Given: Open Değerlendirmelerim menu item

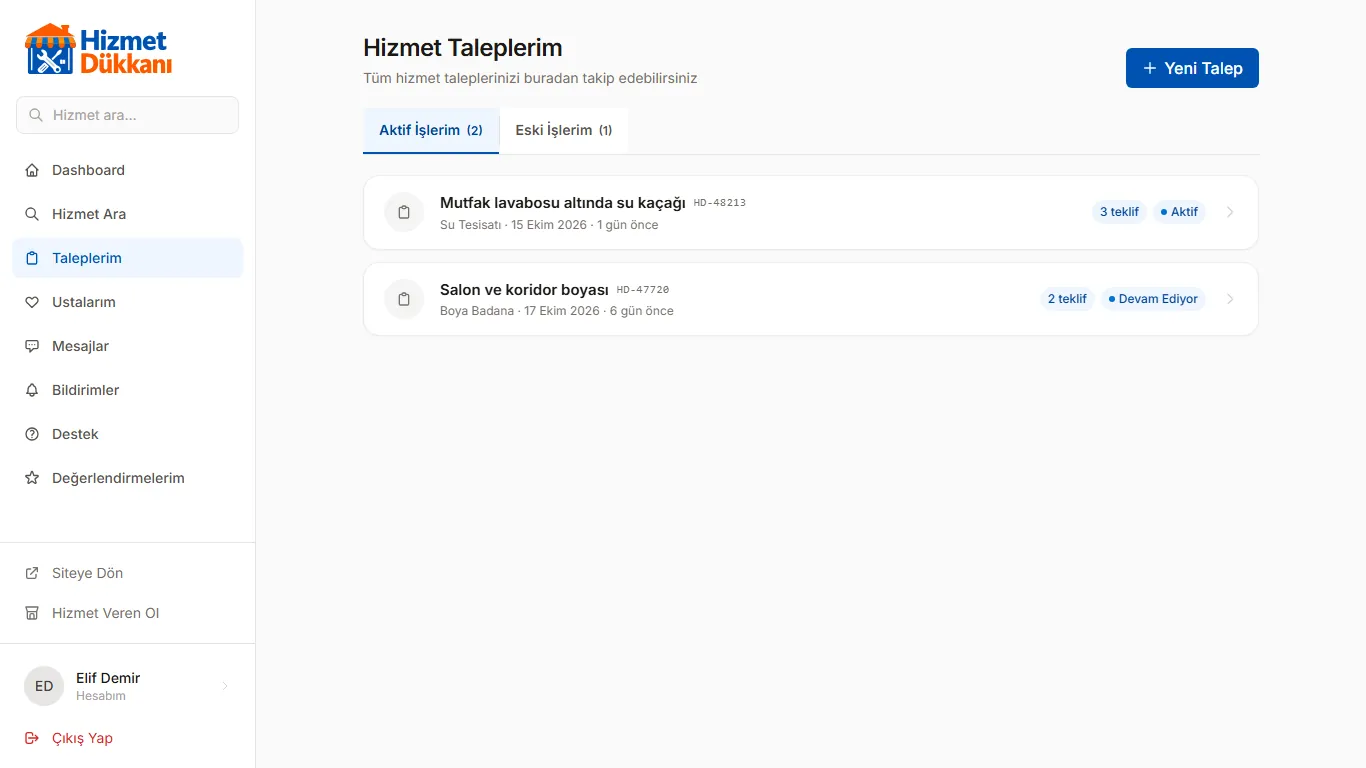Looking at the screenshot, I should [128, 478].
